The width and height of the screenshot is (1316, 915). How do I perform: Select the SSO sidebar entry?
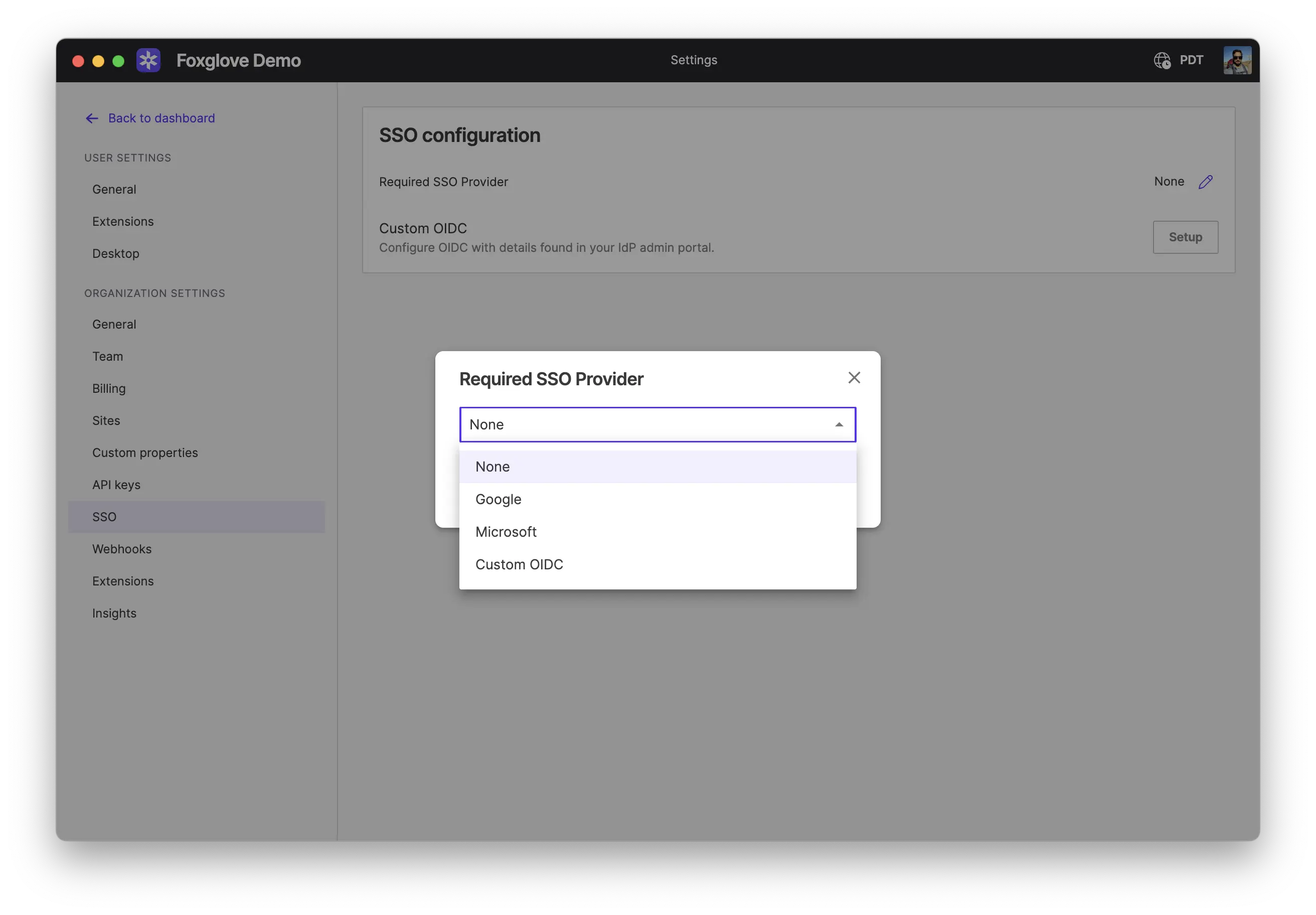click(104, 517)
